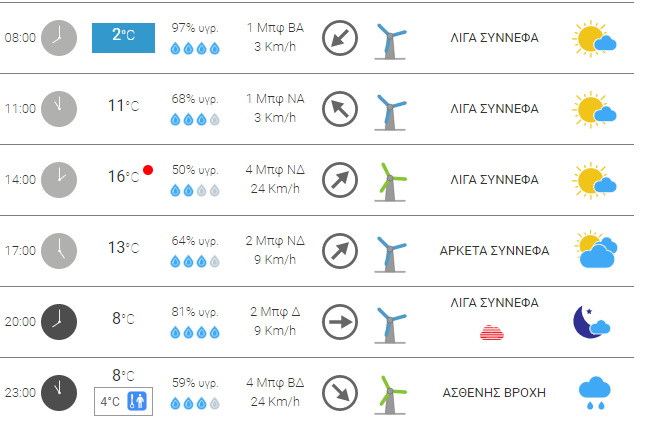This screenshot has width=651, height=427.
Task: Click the sun behind cloud icon at 17:00
Action: click(595, 251)
